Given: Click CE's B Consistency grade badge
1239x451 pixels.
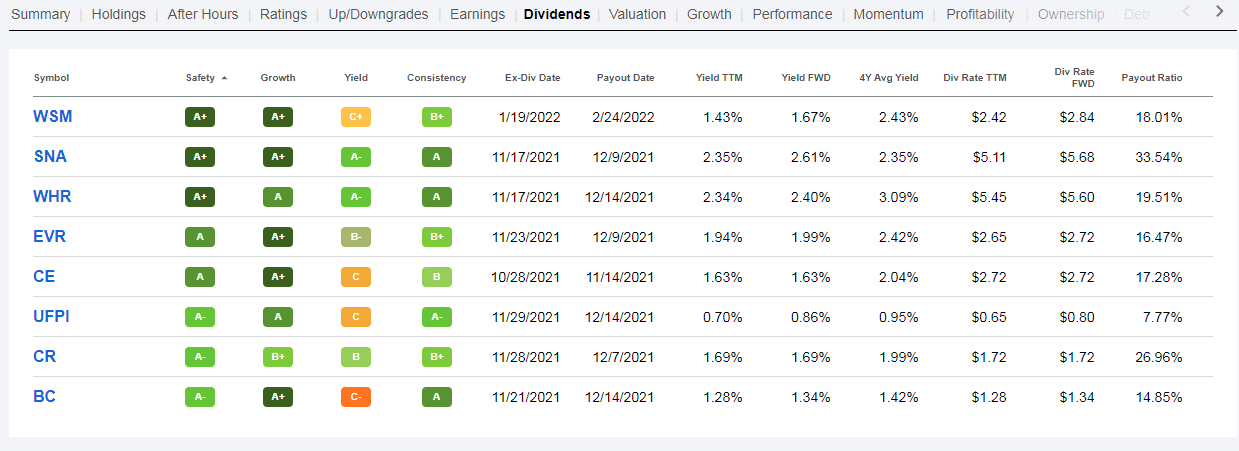Looking at the screenshot, I should point(437,277).
